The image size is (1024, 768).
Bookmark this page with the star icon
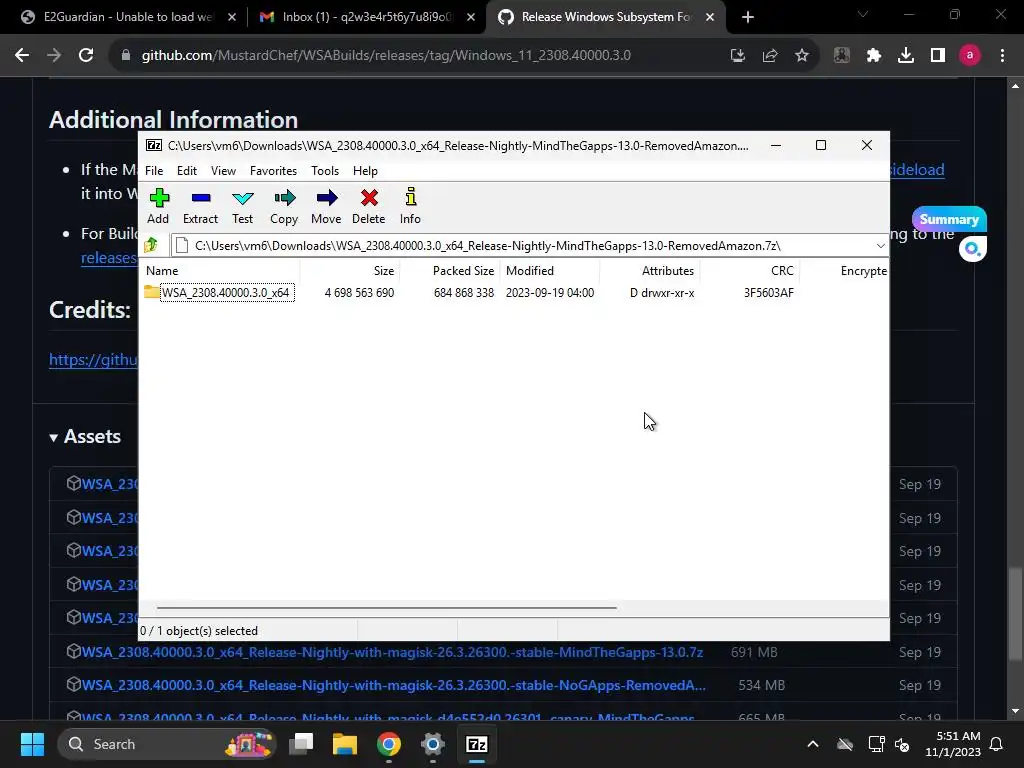(x=801, y=56)
